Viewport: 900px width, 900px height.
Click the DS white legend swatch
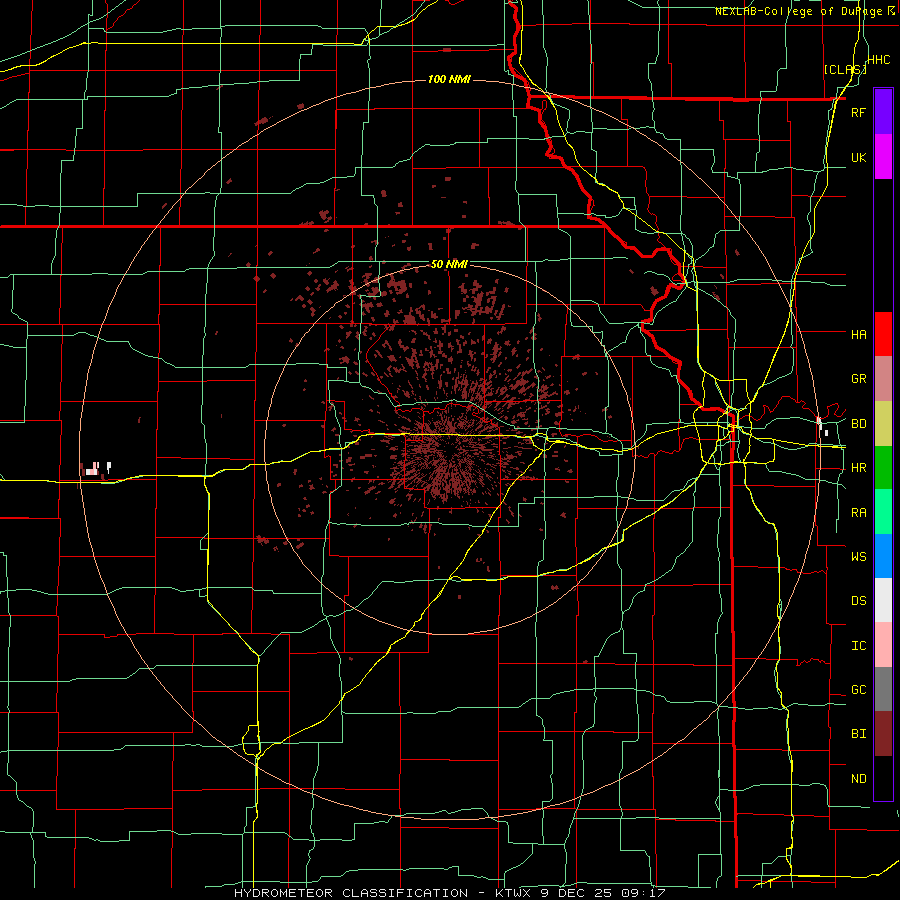[883, 600]
